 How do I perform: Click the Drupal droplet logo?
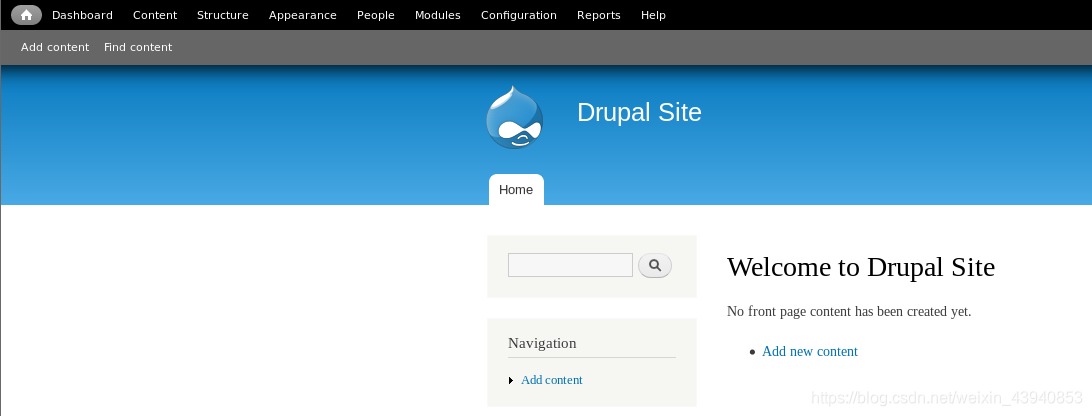point(515,117)
